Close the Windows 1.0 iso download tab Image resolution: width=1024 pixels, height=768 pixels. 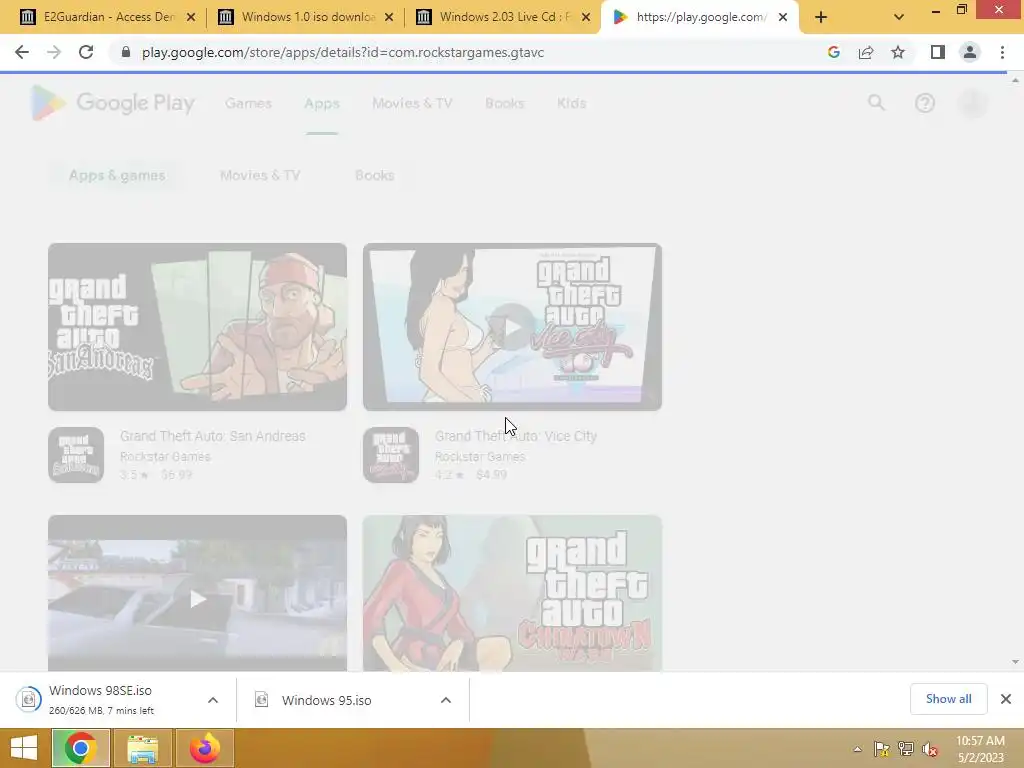pyautogui.click(x=389, y=17)
